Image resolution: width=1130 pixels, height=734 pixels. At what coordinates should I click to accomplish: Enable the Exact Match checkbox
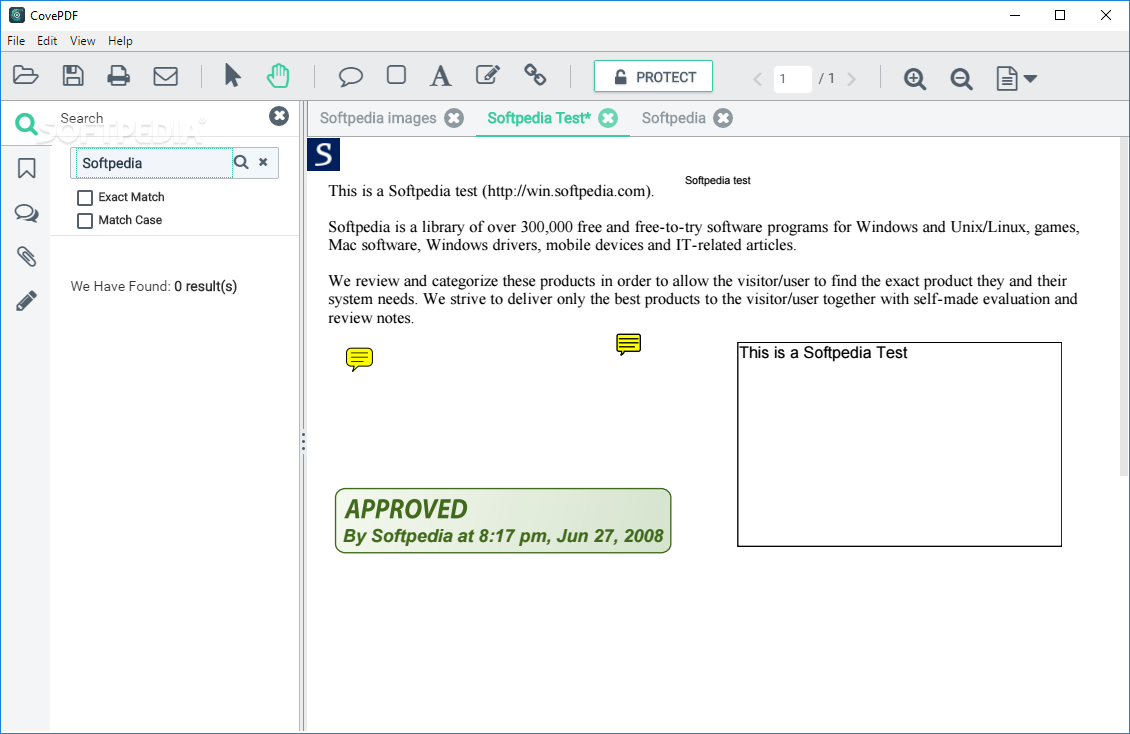point(85,197)
